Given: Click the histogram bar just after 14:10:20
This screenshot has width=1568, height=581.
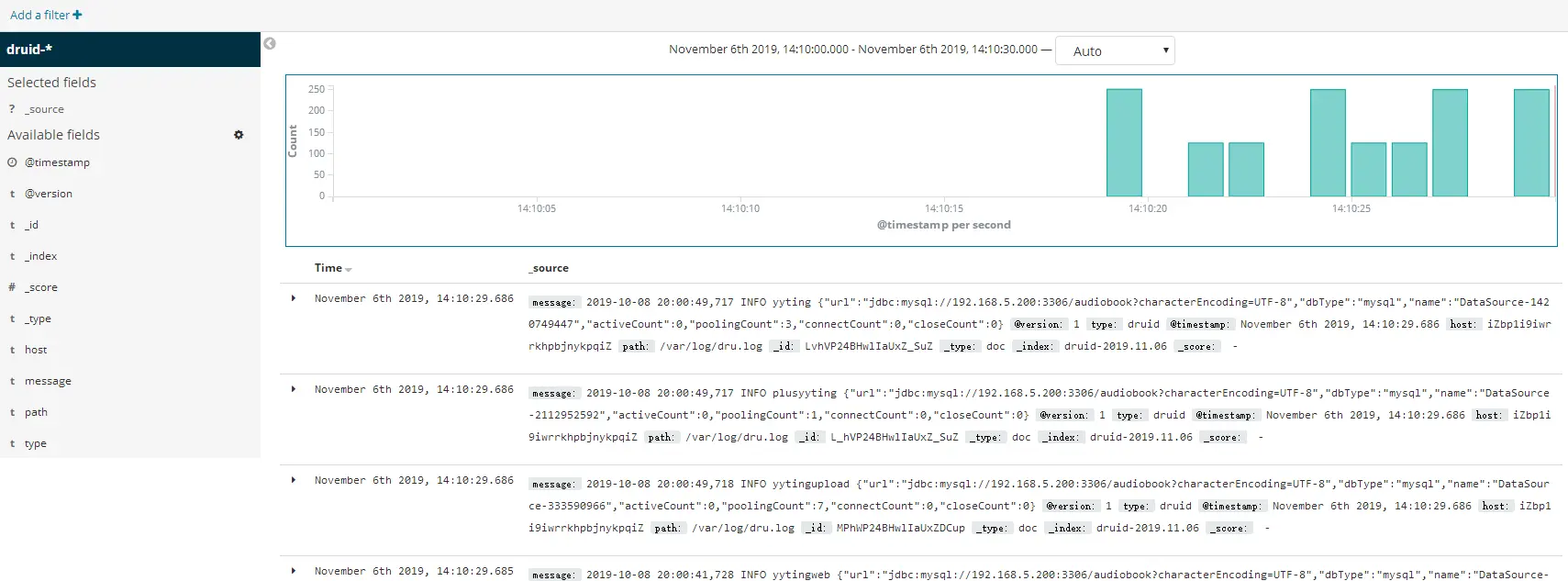Looking at the screenshot, I should 1206,169.
